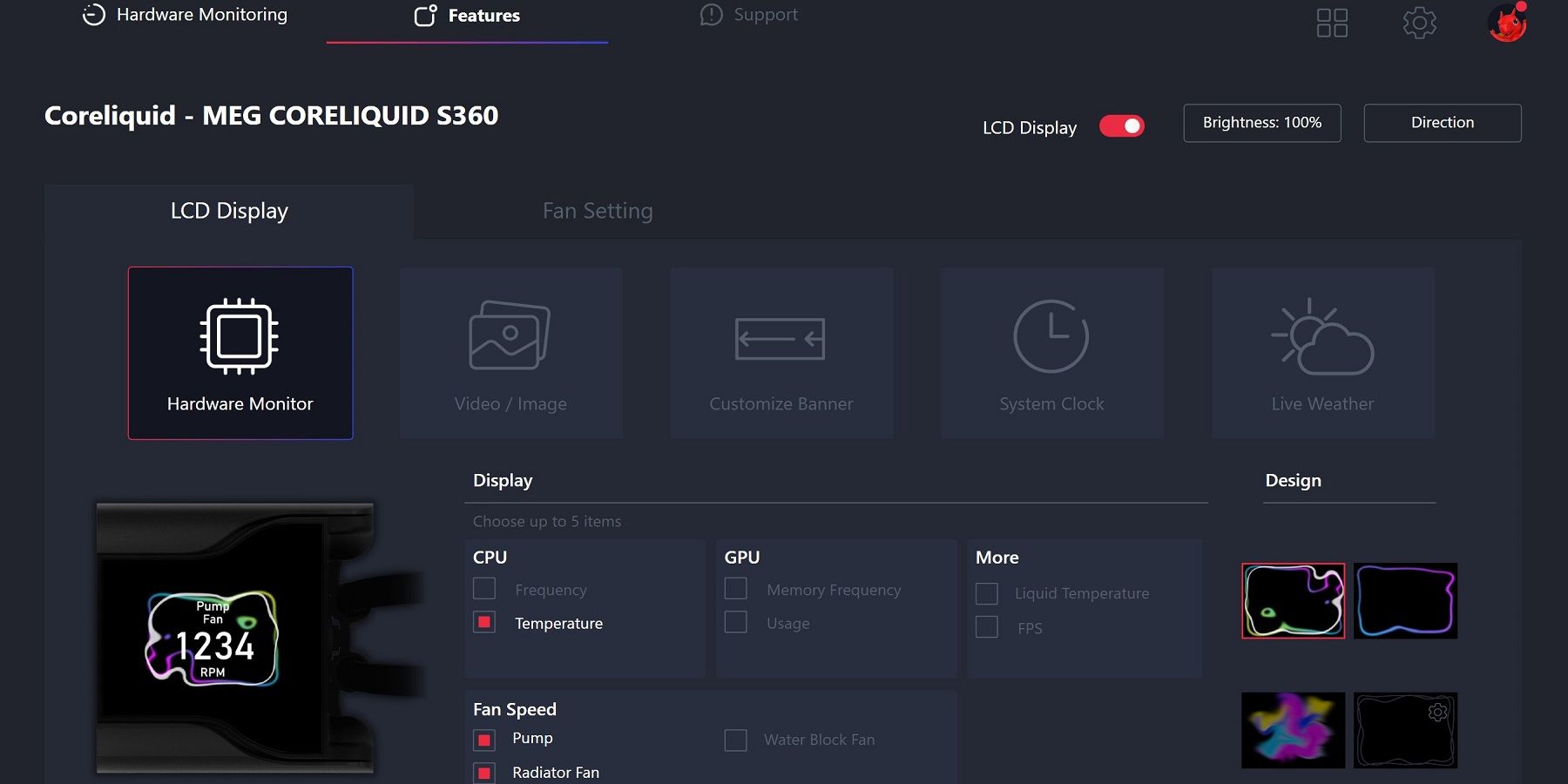Click the Direction button
1568x784 pixels.
(1443, 123)
